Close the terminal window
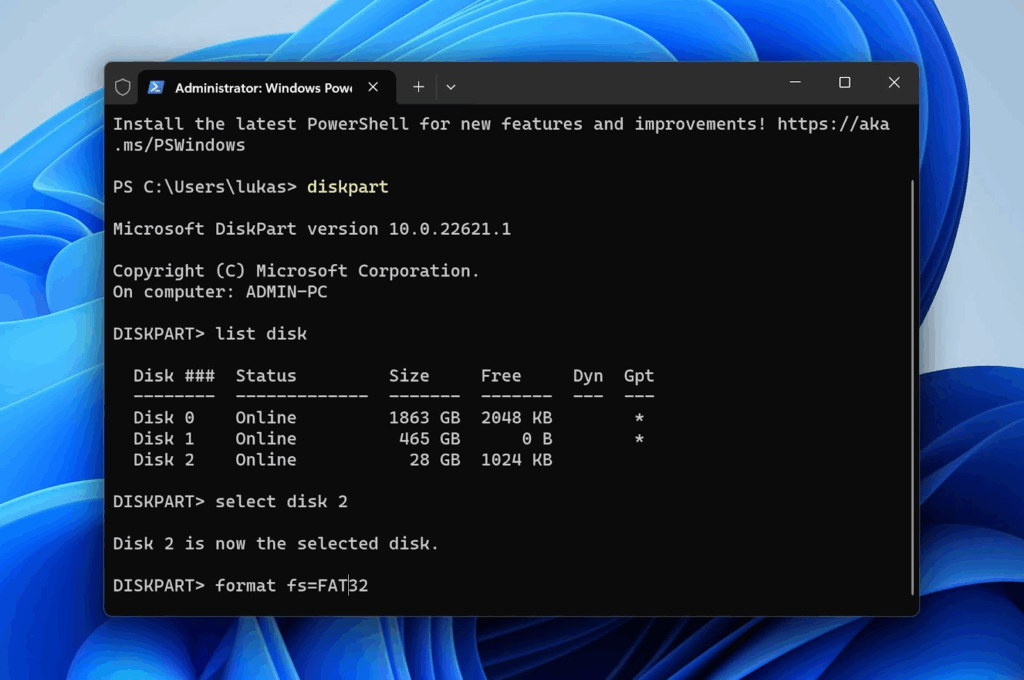Screen dimensions: 1024x680 coord(894,83)
